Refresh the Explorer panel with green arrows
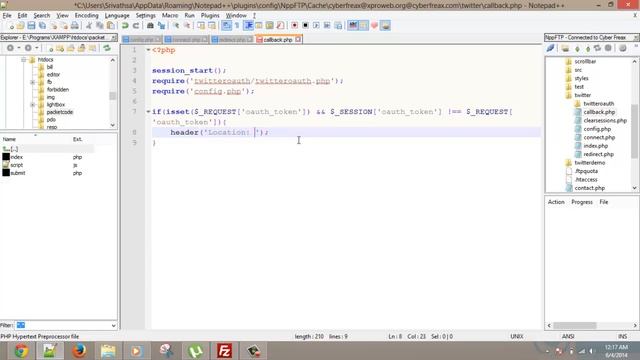 click(107, 48)
